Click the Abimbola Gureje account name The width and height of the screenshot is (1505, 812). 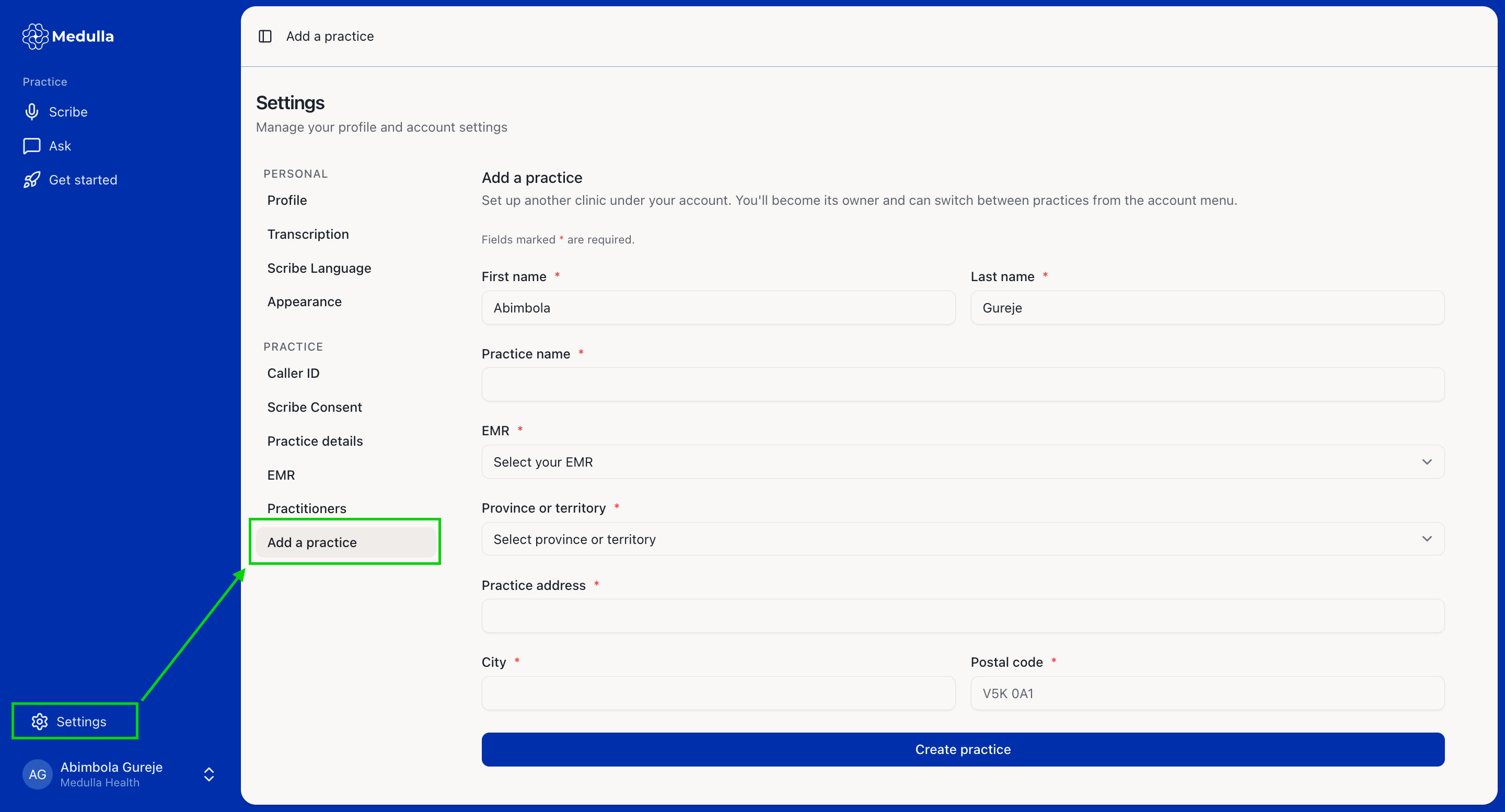point(112,767)
